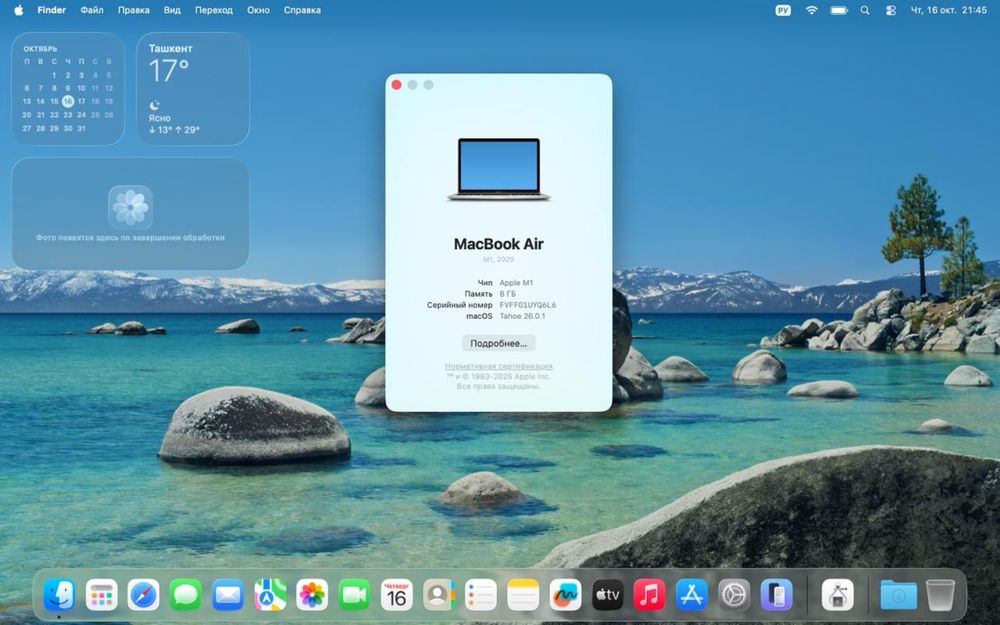The width and height of the screenshot is (1000, 625).
Task: Open the Файл menu
Action: (92, 10)
